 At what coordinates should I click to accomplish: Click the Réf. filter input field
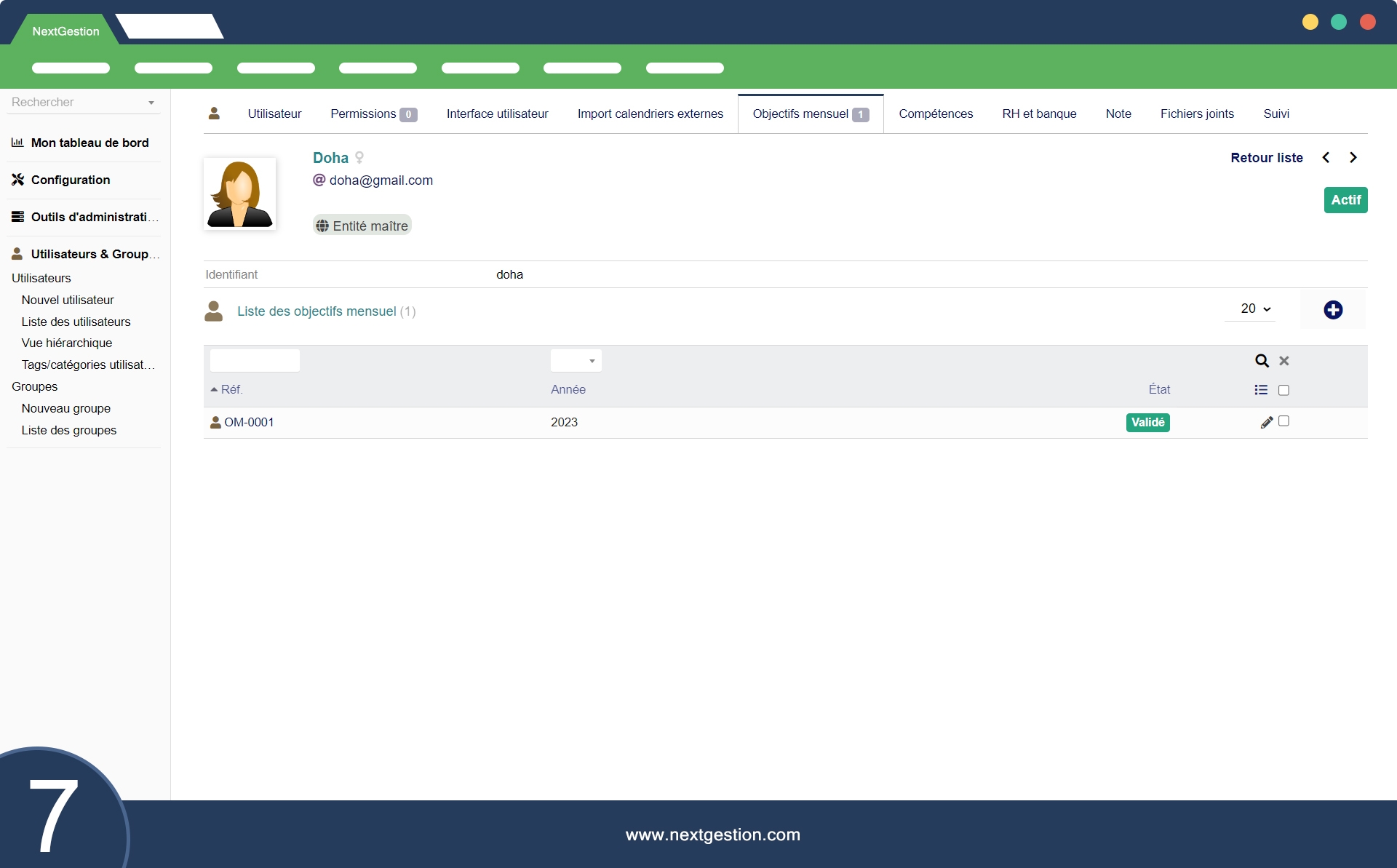click(x=255, y=361)
